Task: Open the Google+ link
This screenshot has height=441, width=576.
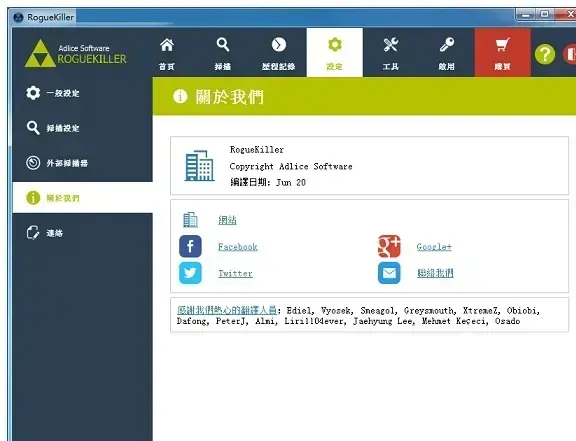Action: click(x=434, y=247)
